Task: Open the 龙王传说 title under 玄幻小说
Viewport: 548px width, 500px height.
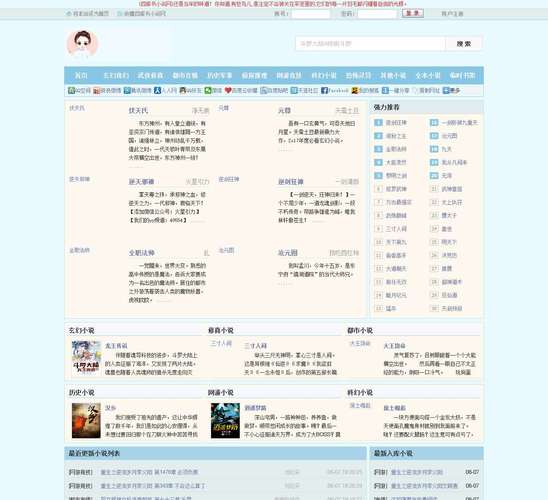Action: [x=116, y=346]
